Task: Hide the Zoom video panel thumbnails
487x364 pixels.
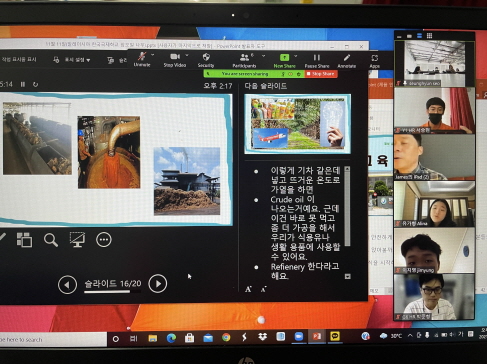Action: [399, 36]
